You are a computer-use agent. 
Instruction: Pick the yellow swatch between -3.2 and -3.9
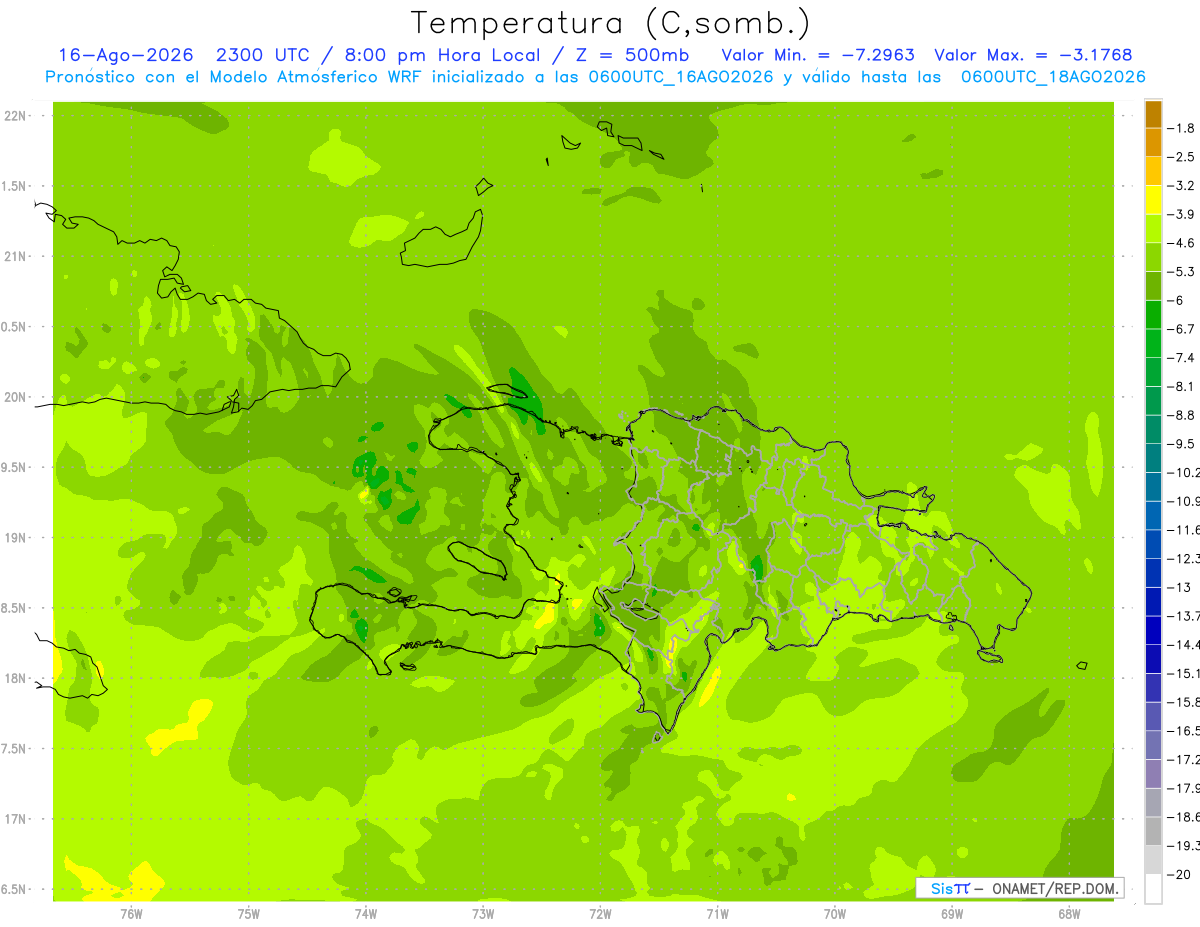[x=1153, y=200]
